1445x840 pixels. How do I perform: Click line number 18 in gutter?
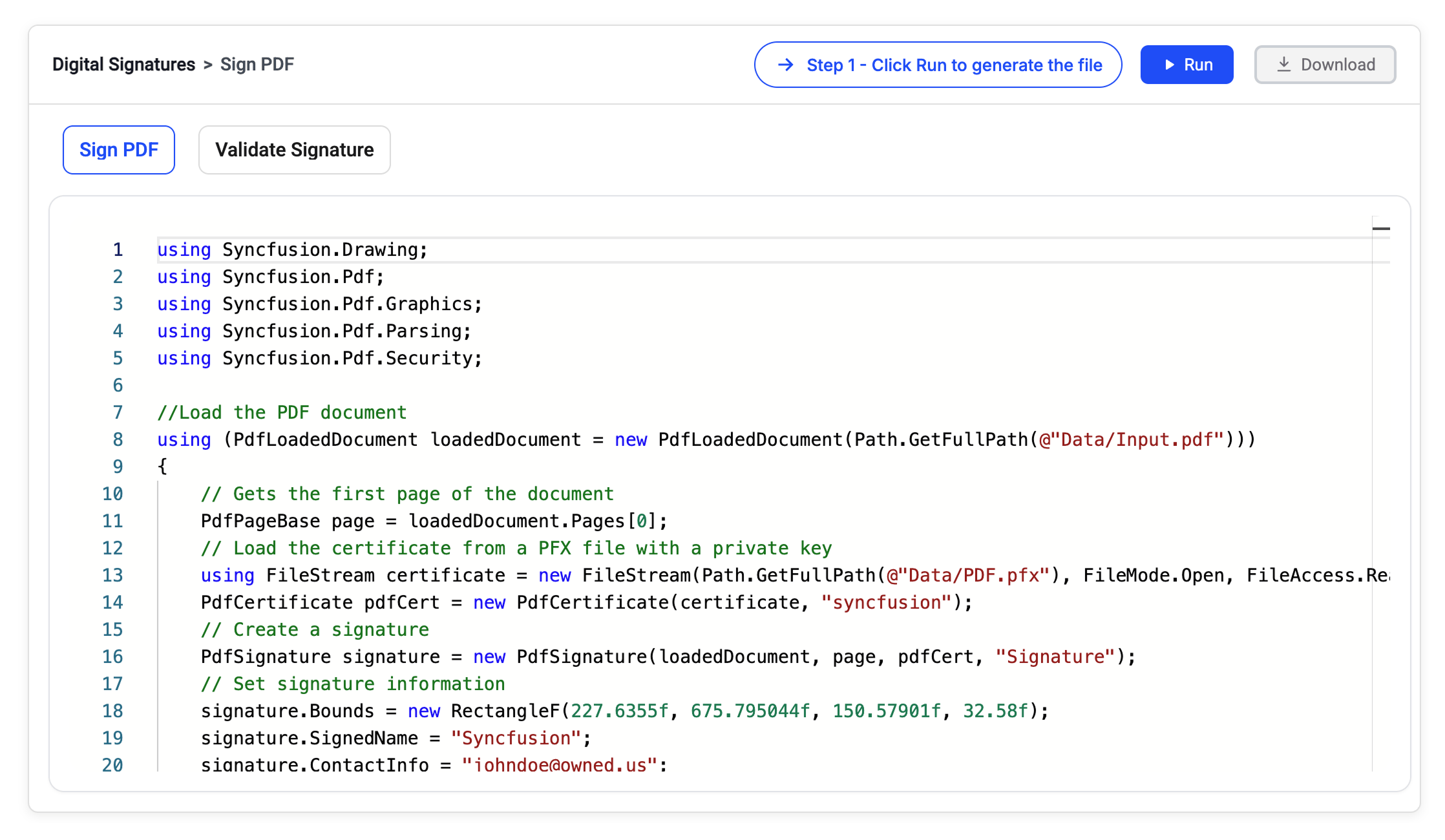[112, 711]
